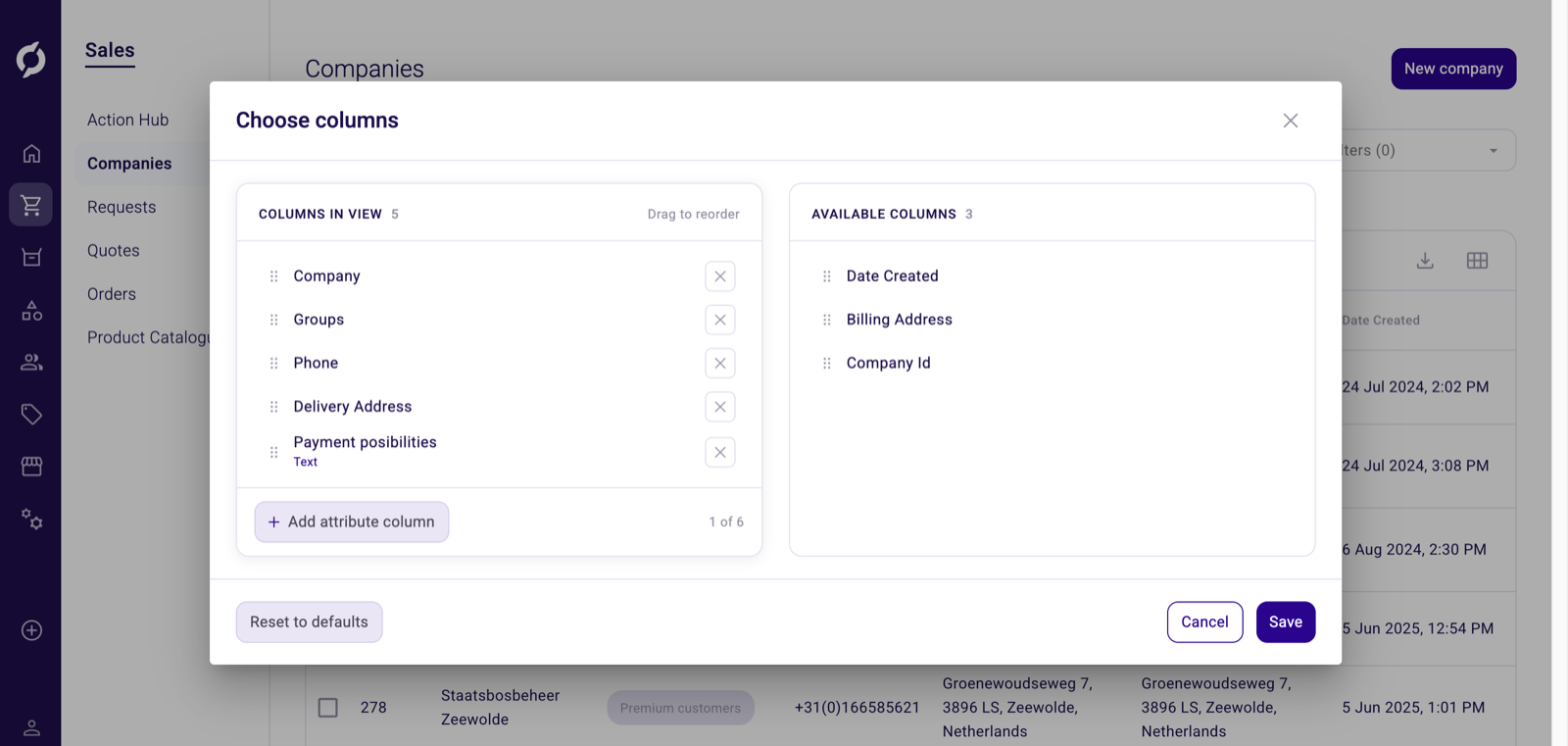The width and height of the screenshot is (1568, 746).
Task: Click the column chooser grid icon
Action: (x=1477, y=261)
